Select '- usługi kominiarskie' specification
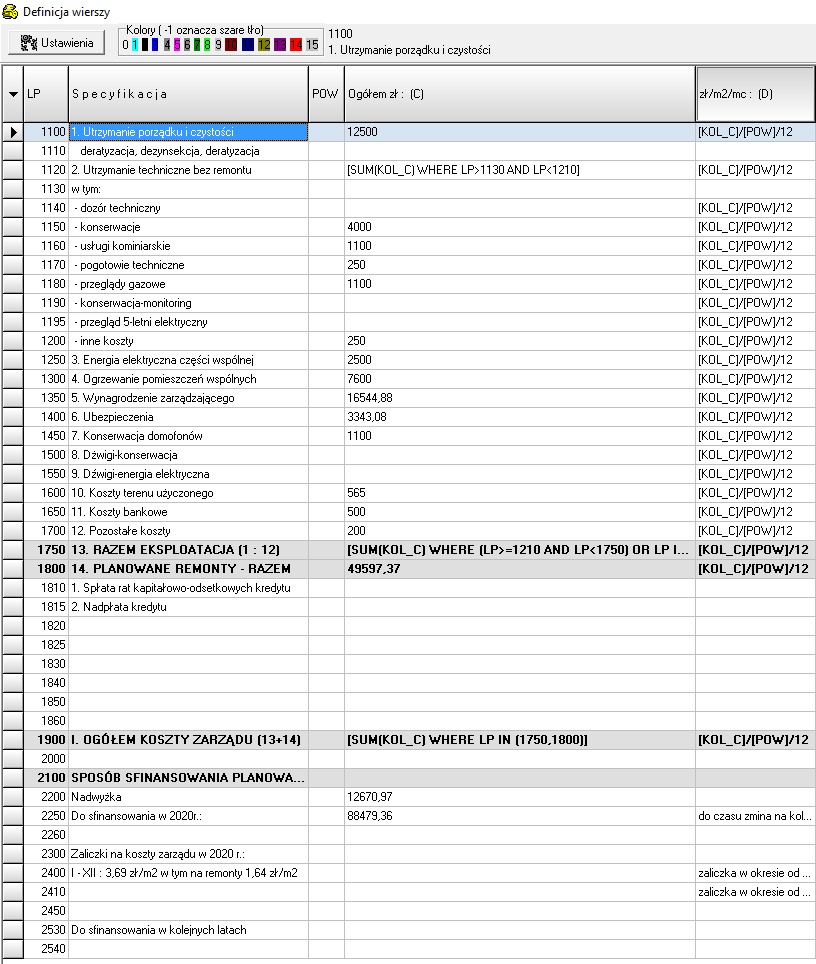 click(188, 246)
